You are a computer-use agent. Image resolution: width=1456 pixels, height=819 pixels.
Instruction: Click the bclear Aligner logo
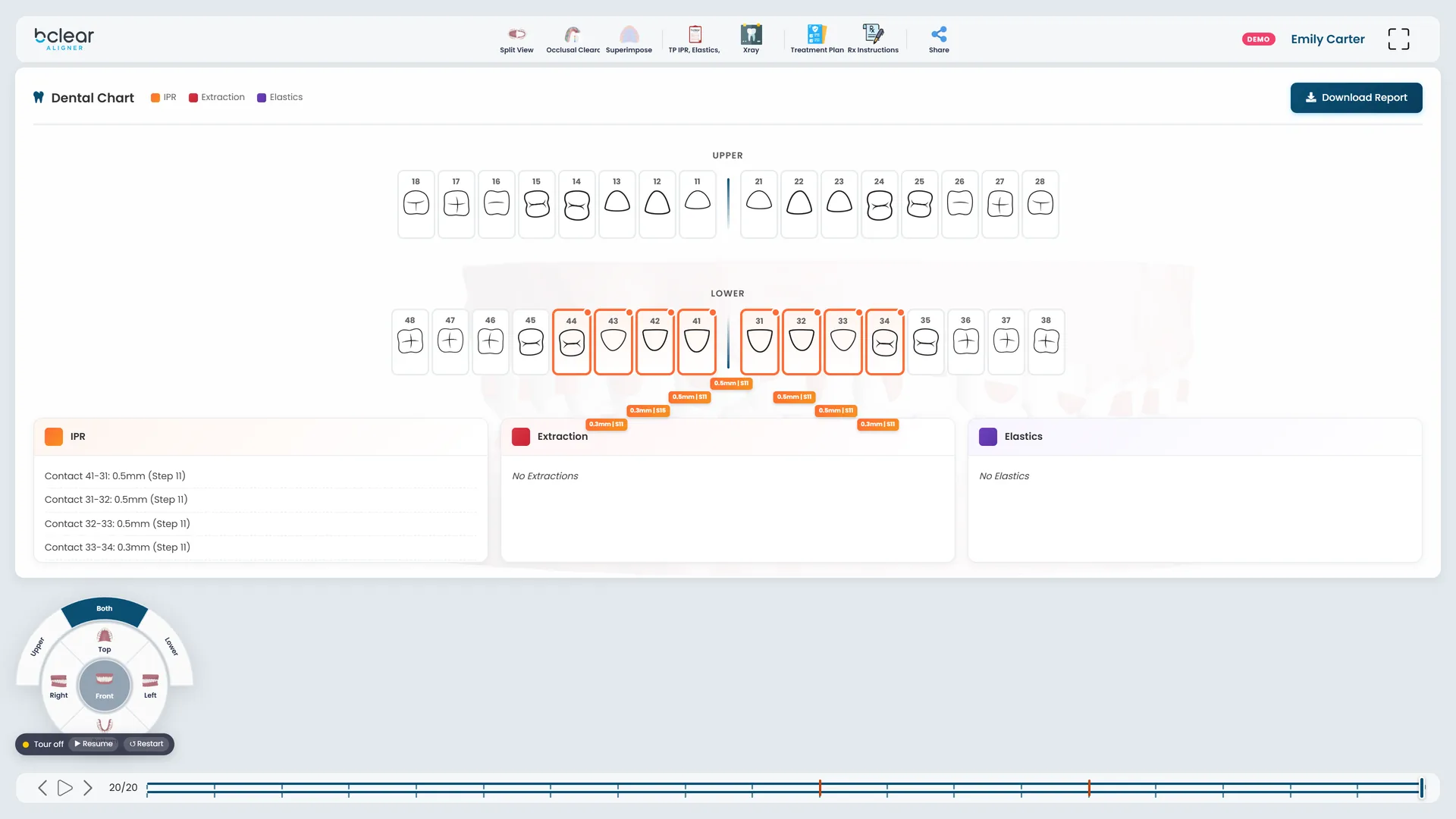(x=64, y=39)
